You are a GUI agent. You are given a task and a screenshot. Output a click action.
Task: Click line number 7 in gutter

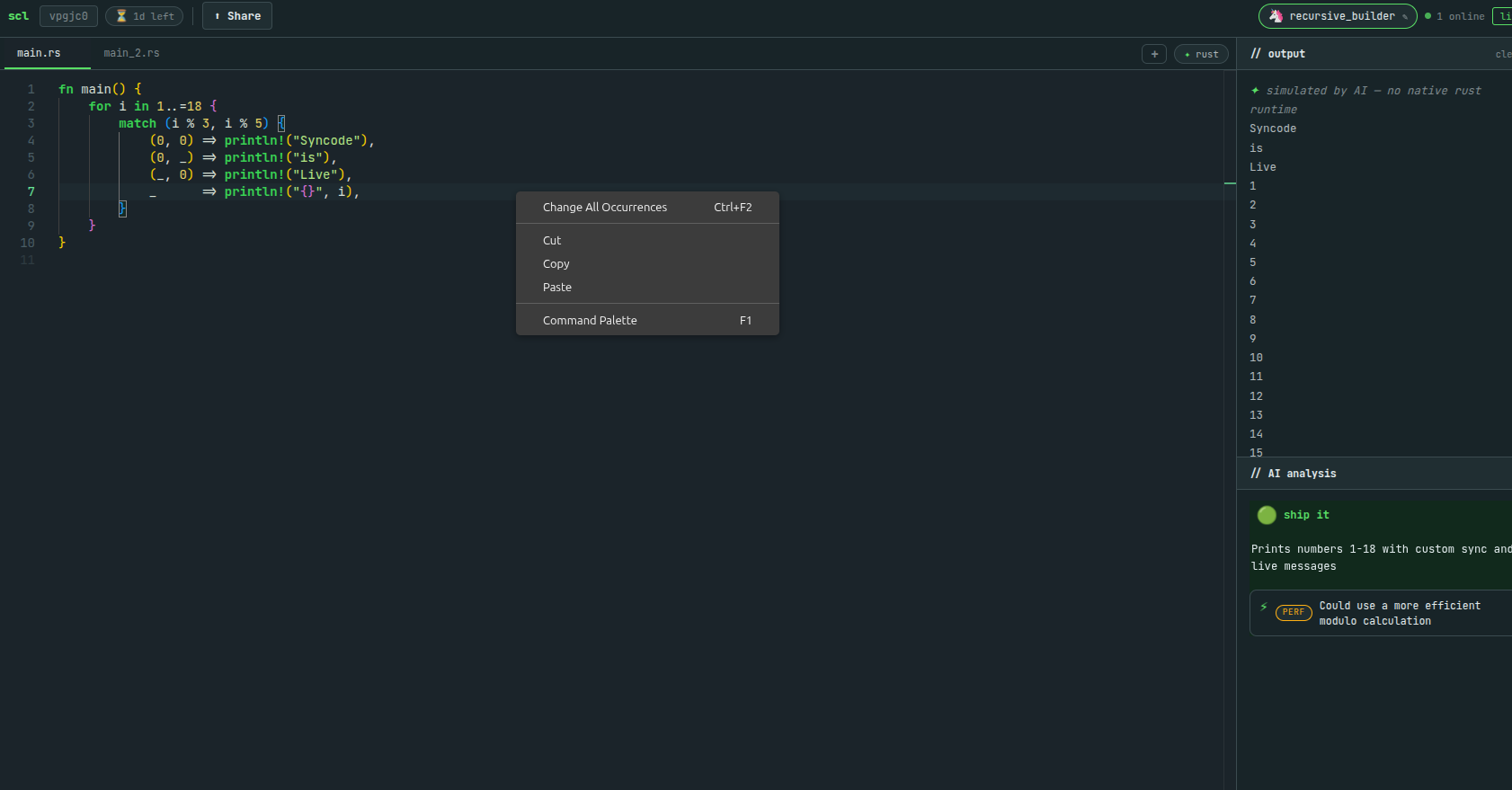(31, 191)
